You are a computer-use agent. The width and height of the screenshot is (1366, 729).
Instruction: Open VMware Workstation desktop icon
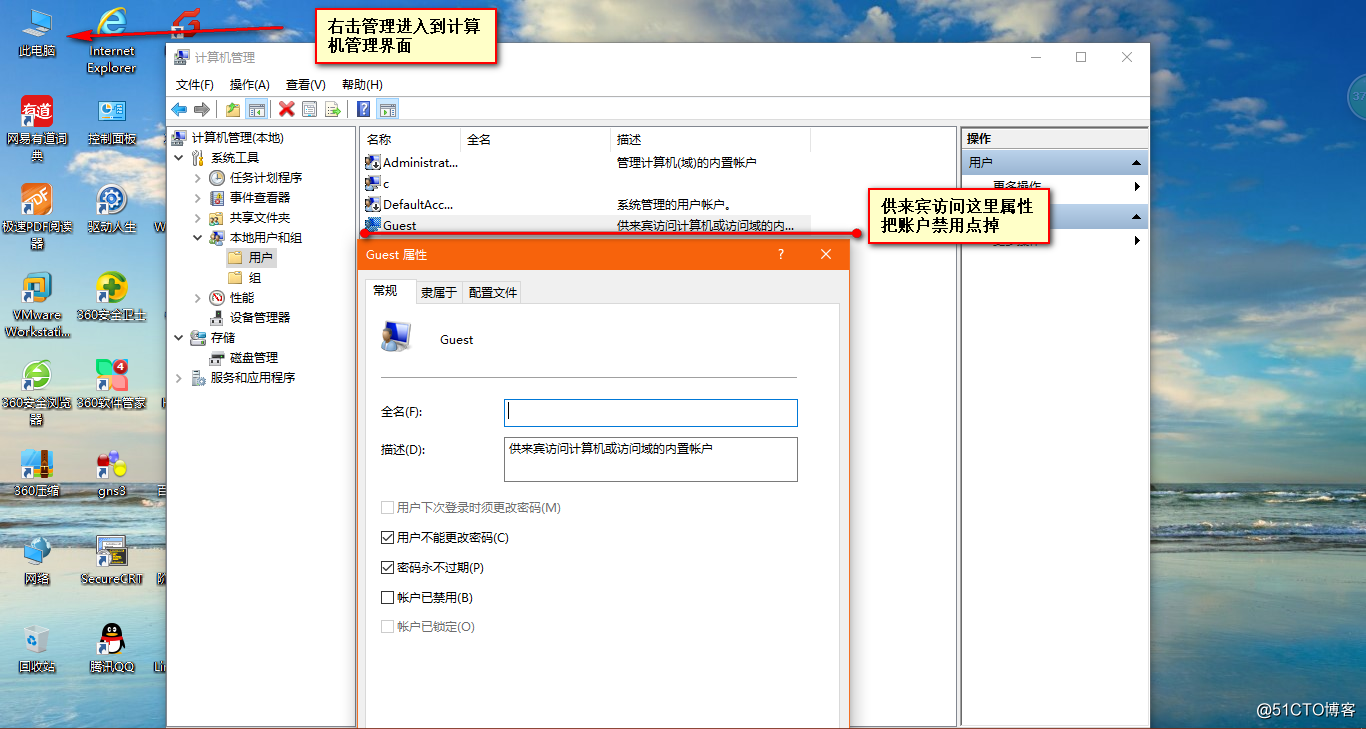38,305
